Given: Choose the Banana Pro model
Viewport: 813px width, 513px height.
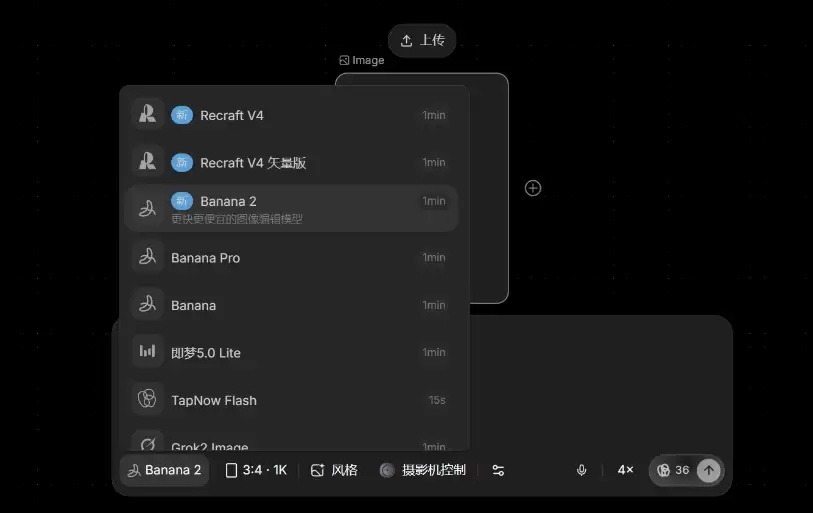Looking at the screenshot, I should click(291, 257).
